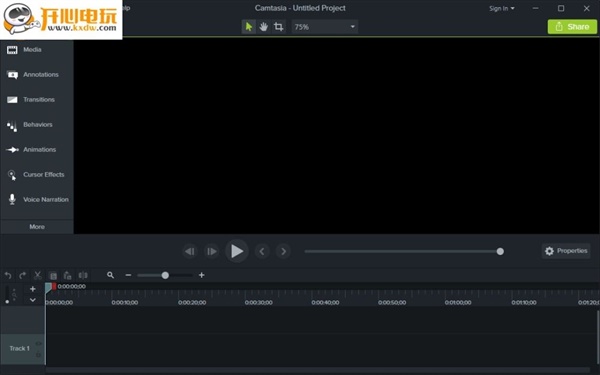Viewport: 600px width, 375px height.
Task: Toggle Track 1 visibility eye icon
Action: 39,344
